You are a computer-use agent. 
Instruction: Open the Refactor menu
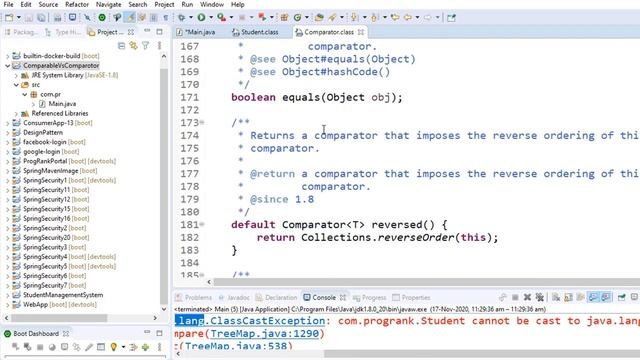[77, 4]
